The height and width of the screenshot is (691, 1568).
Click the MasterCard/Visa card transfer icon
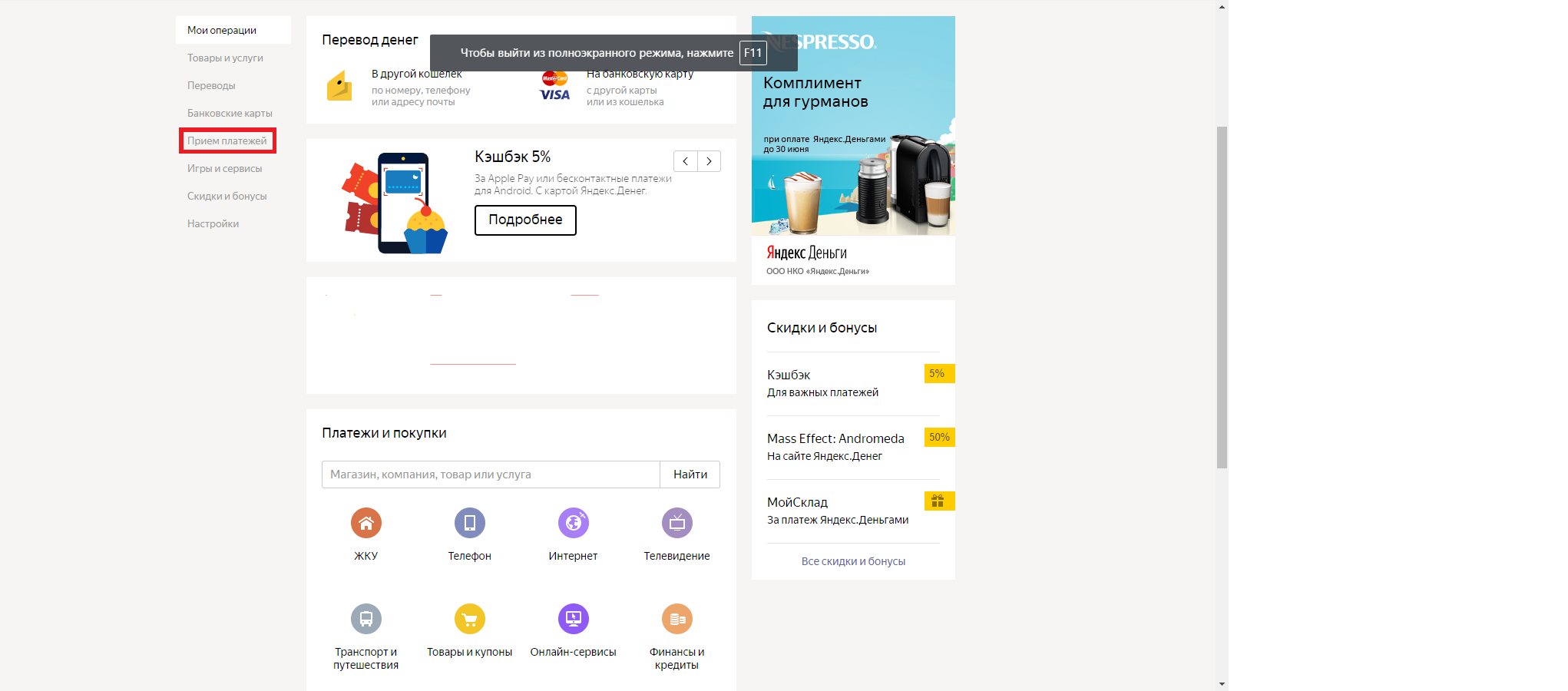554,86
